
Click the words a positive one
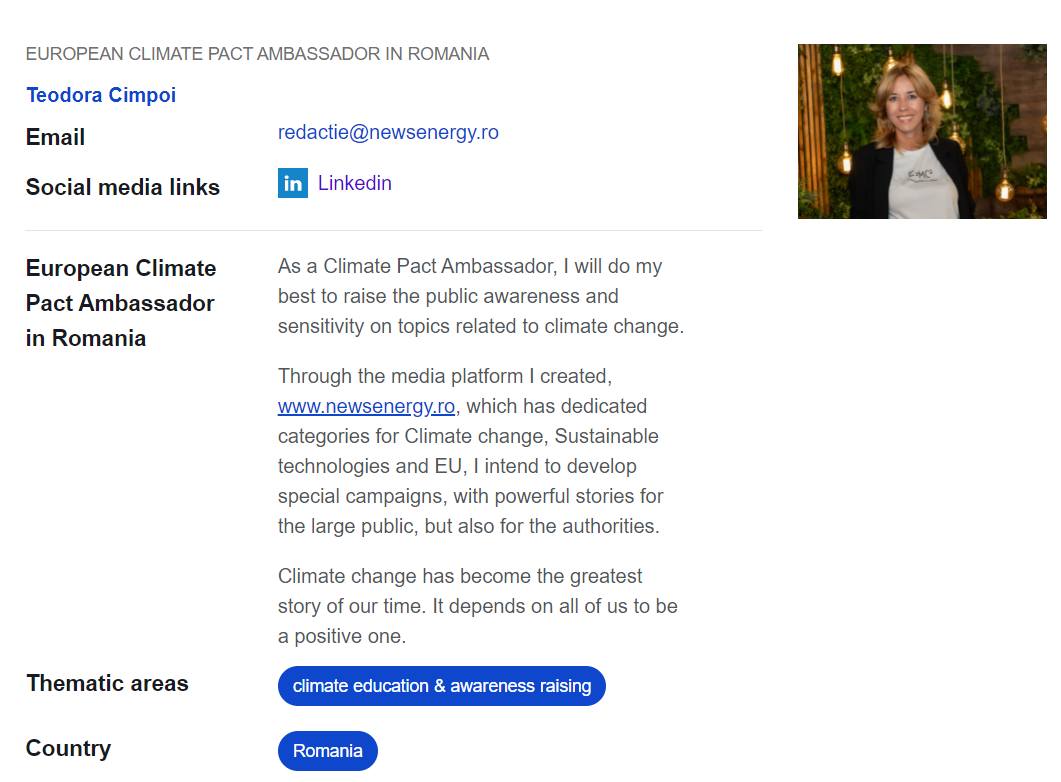pos(342,637)
